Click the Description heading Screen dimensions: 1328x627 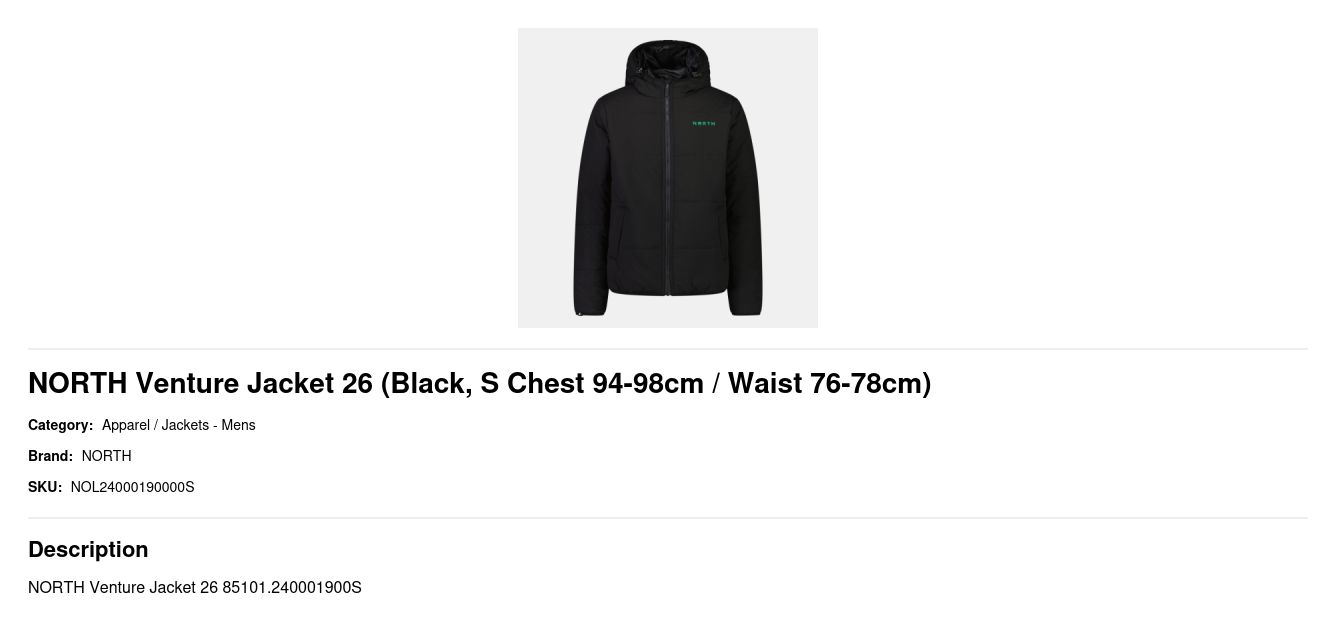click(x=88, y=549)
